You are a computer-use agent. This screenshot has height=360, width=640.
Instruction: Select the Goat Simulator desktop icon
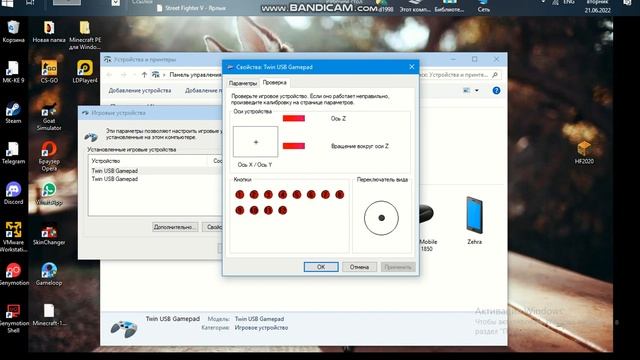pos(49,116)
